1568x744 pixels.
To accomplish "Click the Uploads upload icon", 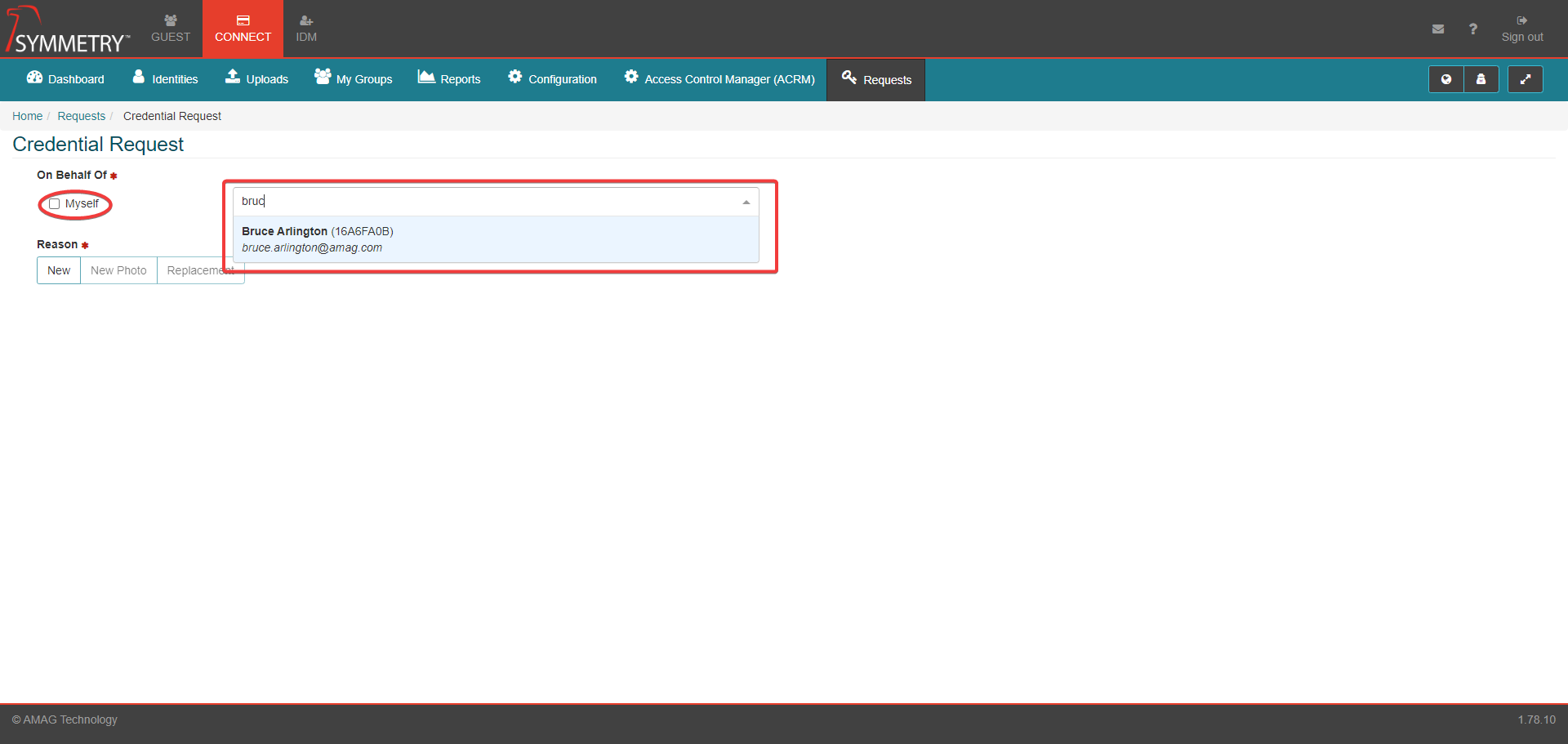I will pos(233,76).
